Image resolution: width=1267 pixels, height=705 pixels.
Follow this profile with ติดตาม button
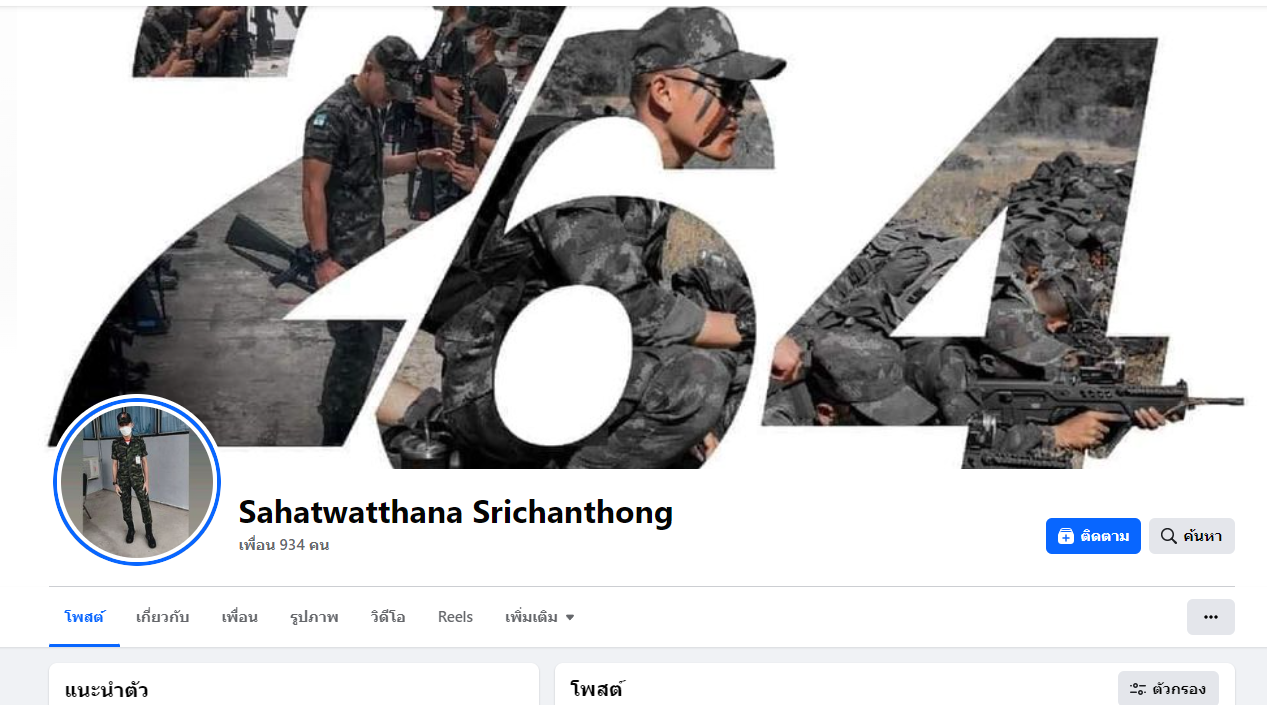(x=1093, y=536)
